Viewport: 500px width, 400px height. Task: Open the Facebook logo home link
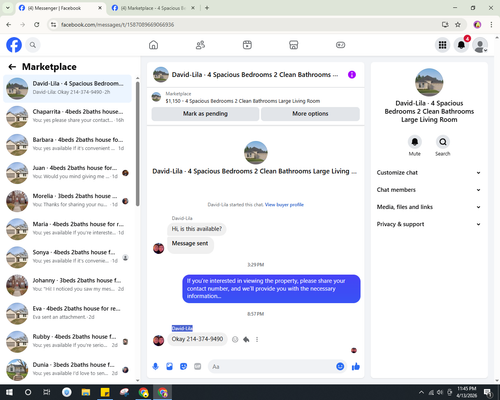(14, 45)
